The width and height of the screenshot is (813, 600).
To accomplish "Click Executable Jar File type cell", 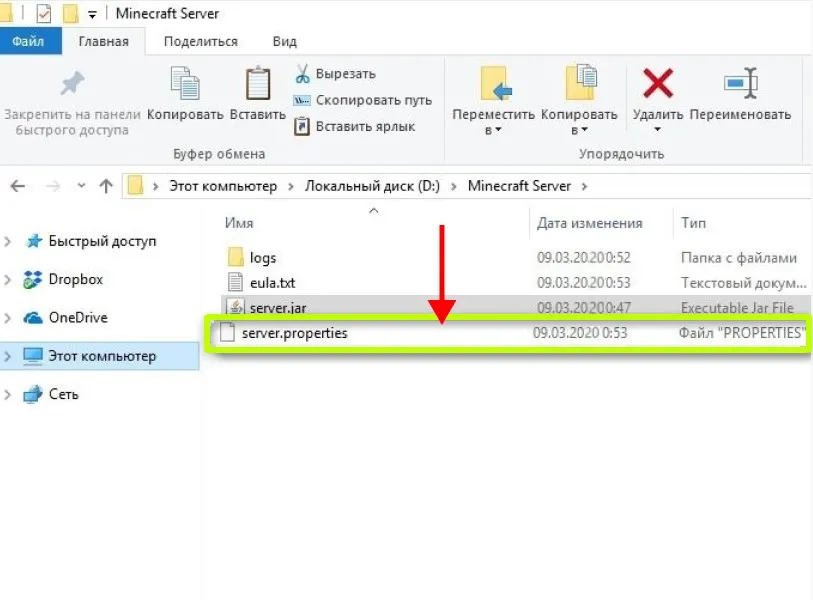I will coord(737,308).
